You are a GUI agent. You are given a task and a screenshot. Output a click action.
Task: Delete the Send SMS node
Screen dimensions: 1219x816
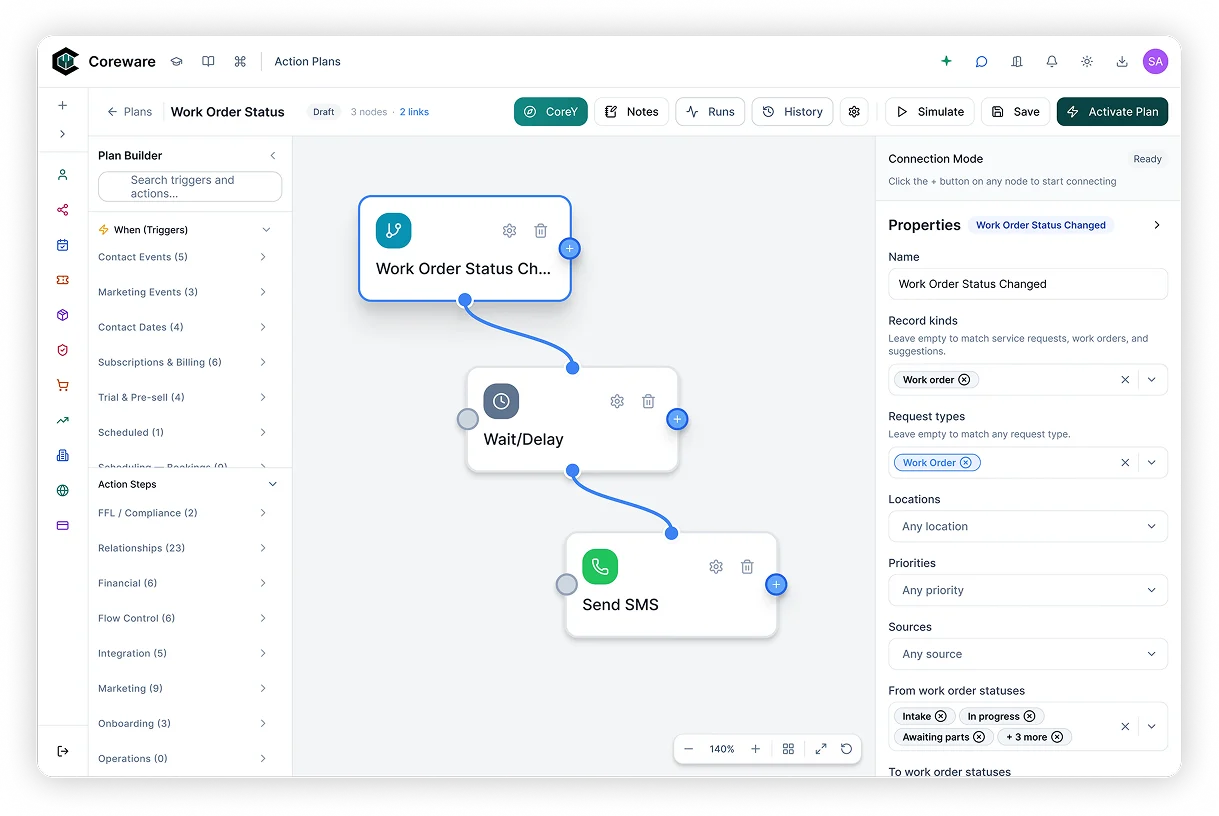(747, 567)
